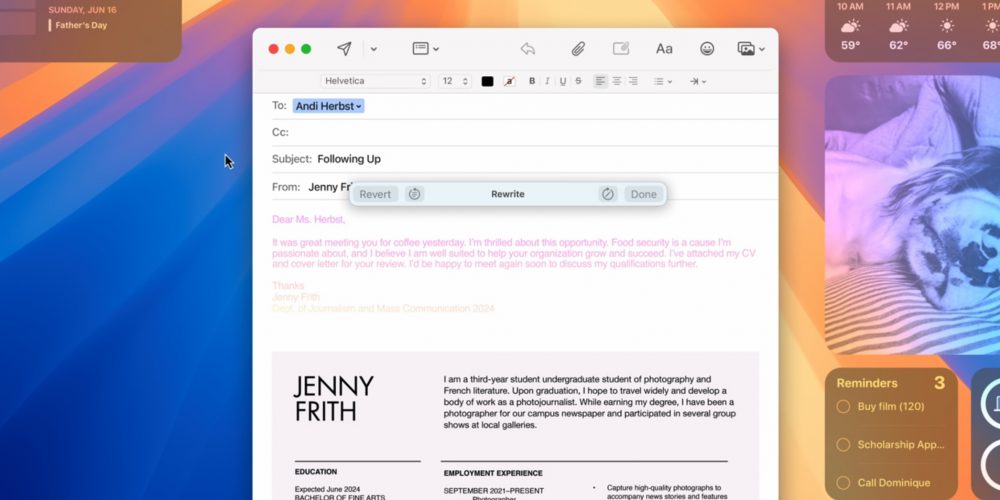Open emoji picker smiley icon

coord(707,48)
